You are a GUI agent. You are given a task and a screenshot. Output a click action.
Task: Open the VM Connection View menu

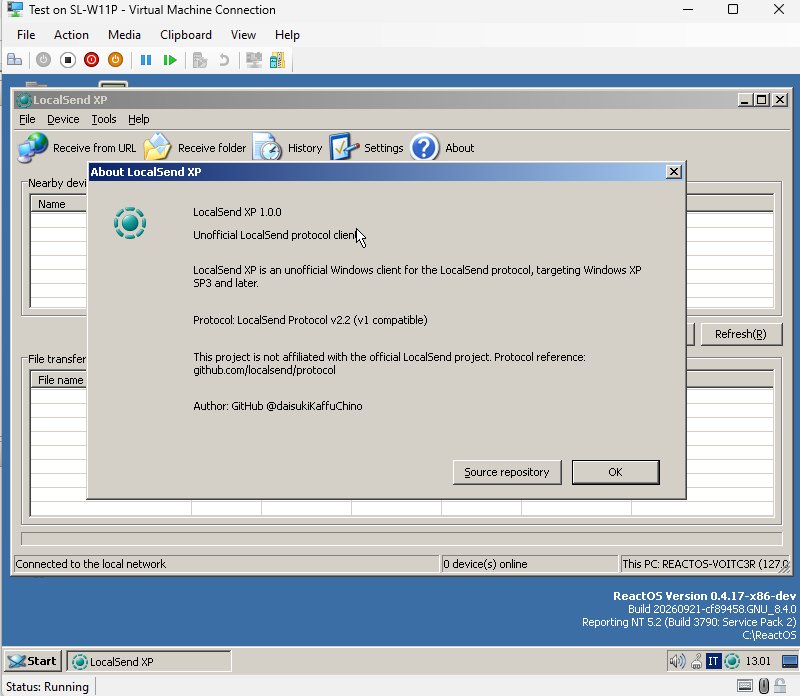coord(243,35)
